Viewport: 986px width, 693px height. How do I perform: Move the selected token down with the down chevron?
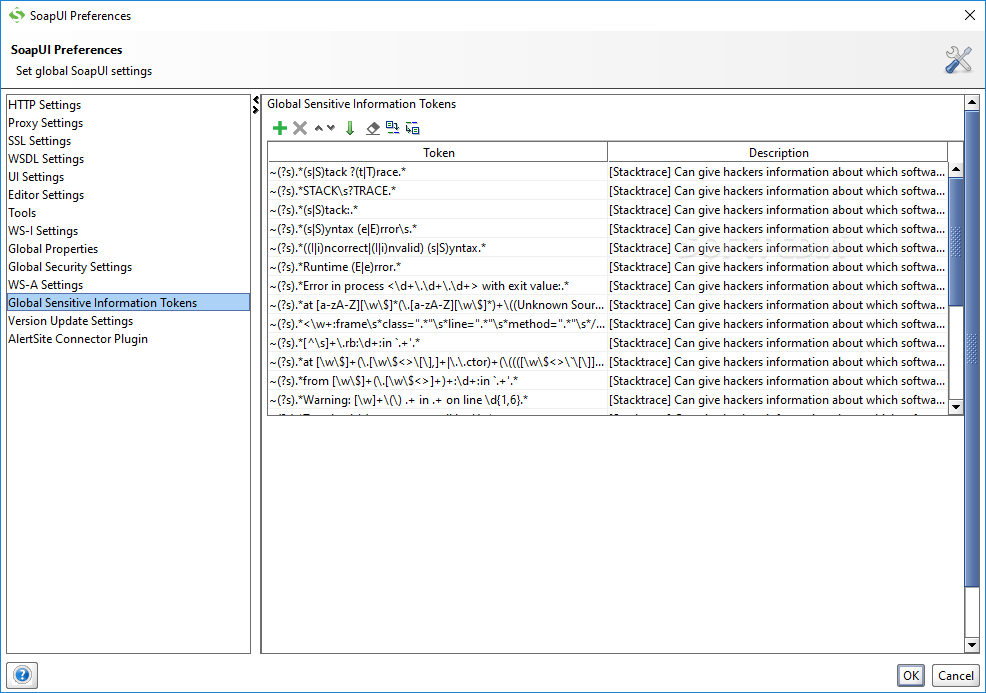click(x=331, y=128)
